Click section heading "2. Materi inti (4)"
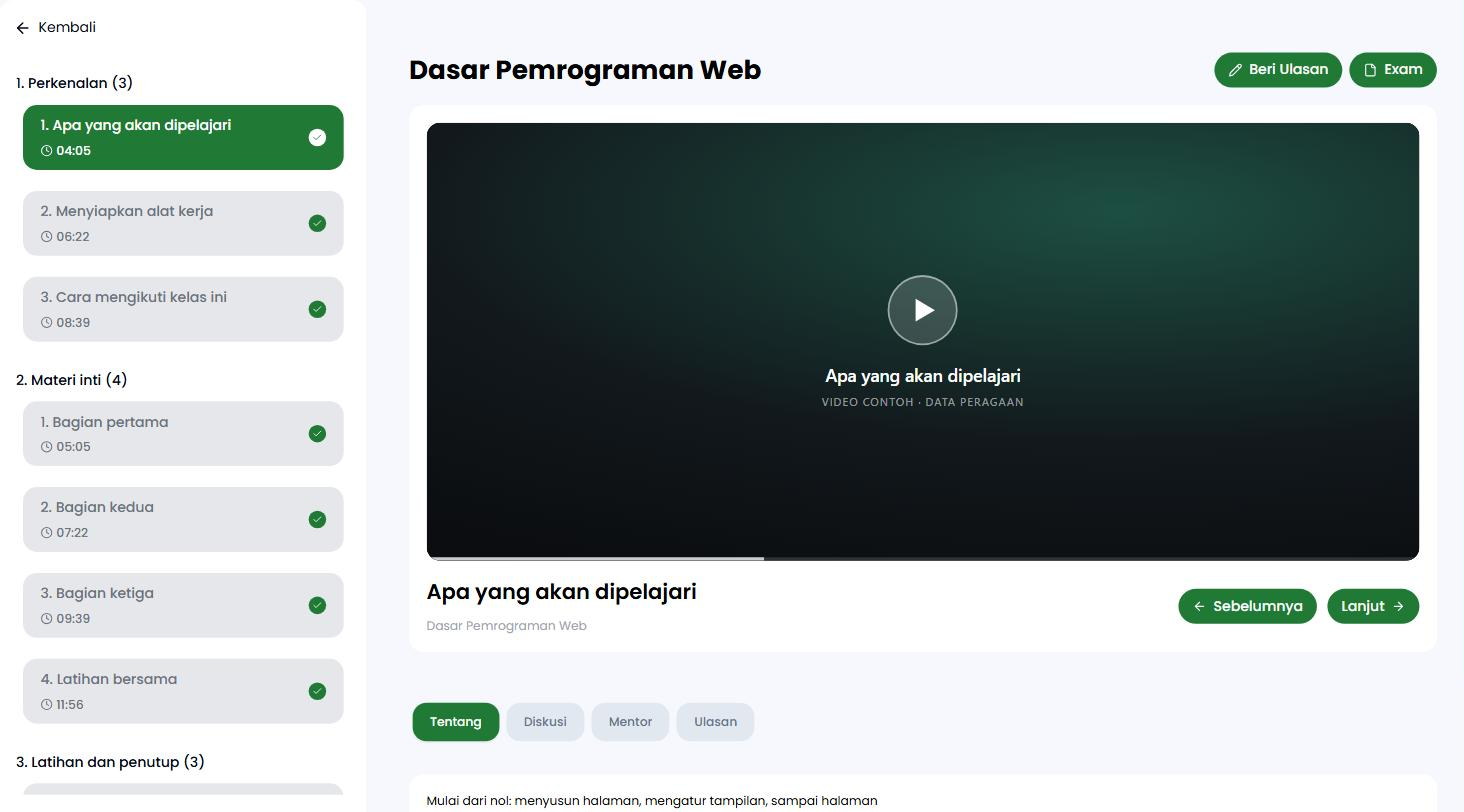 click(72, 380)
